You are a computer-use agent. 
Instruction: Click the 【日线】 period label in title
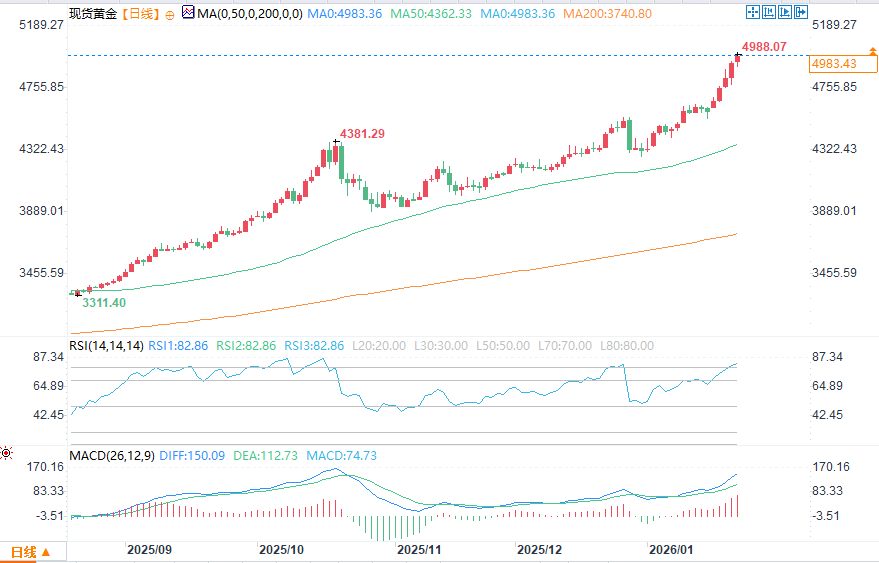(141, 14)
